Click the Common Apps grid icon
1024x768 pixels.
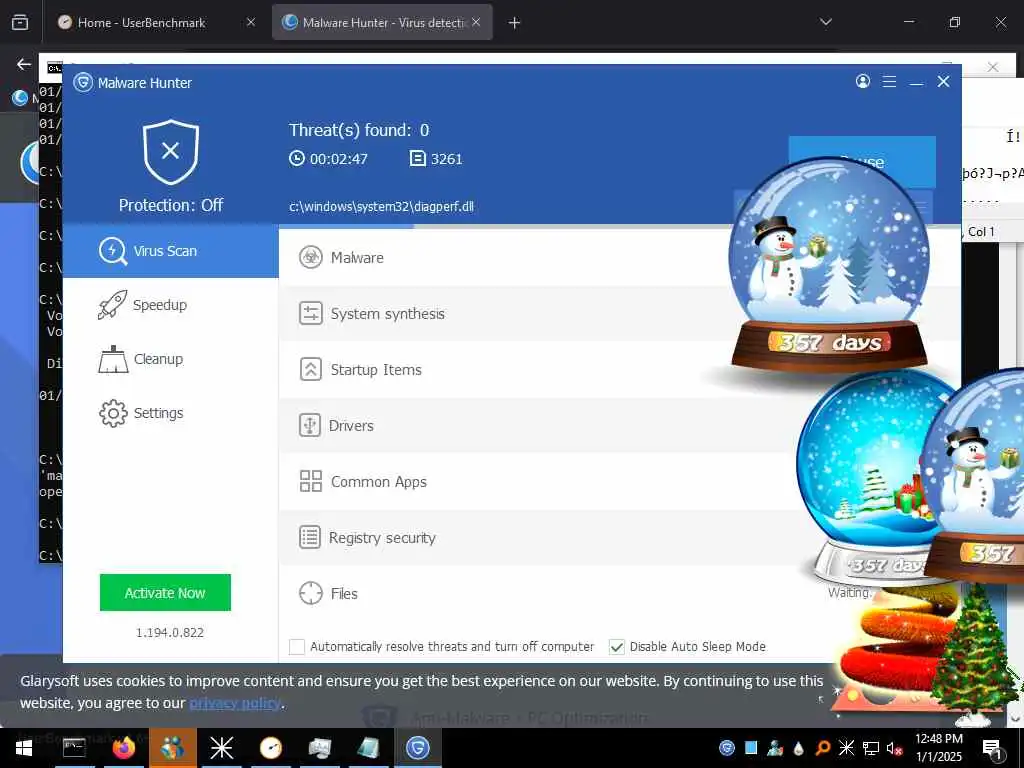click(x=310, y=481)
